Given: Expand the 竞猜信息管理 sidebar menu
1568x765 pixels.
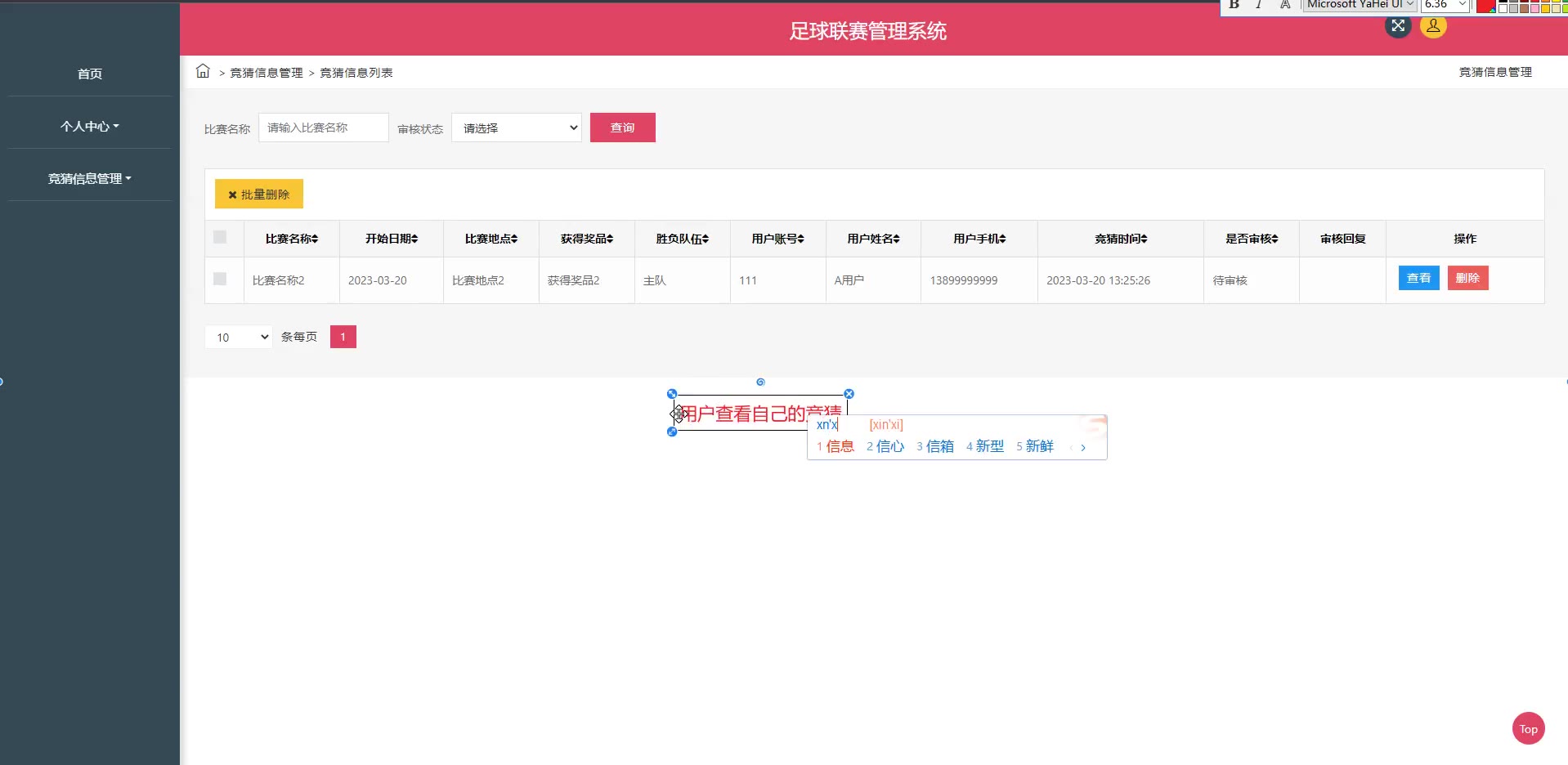Looking at the screenshot, I should 89,178.
